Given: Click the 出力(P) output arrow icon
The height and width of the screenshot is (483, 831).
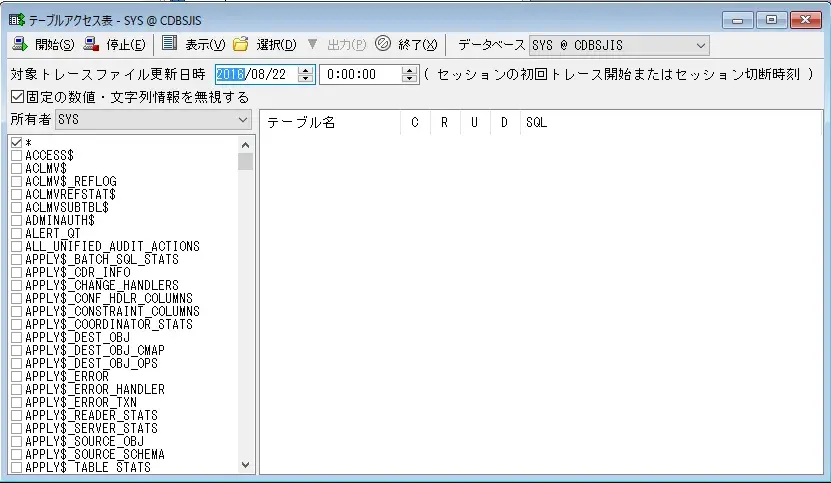Looking at the screenshot, I should coord(313,44).
